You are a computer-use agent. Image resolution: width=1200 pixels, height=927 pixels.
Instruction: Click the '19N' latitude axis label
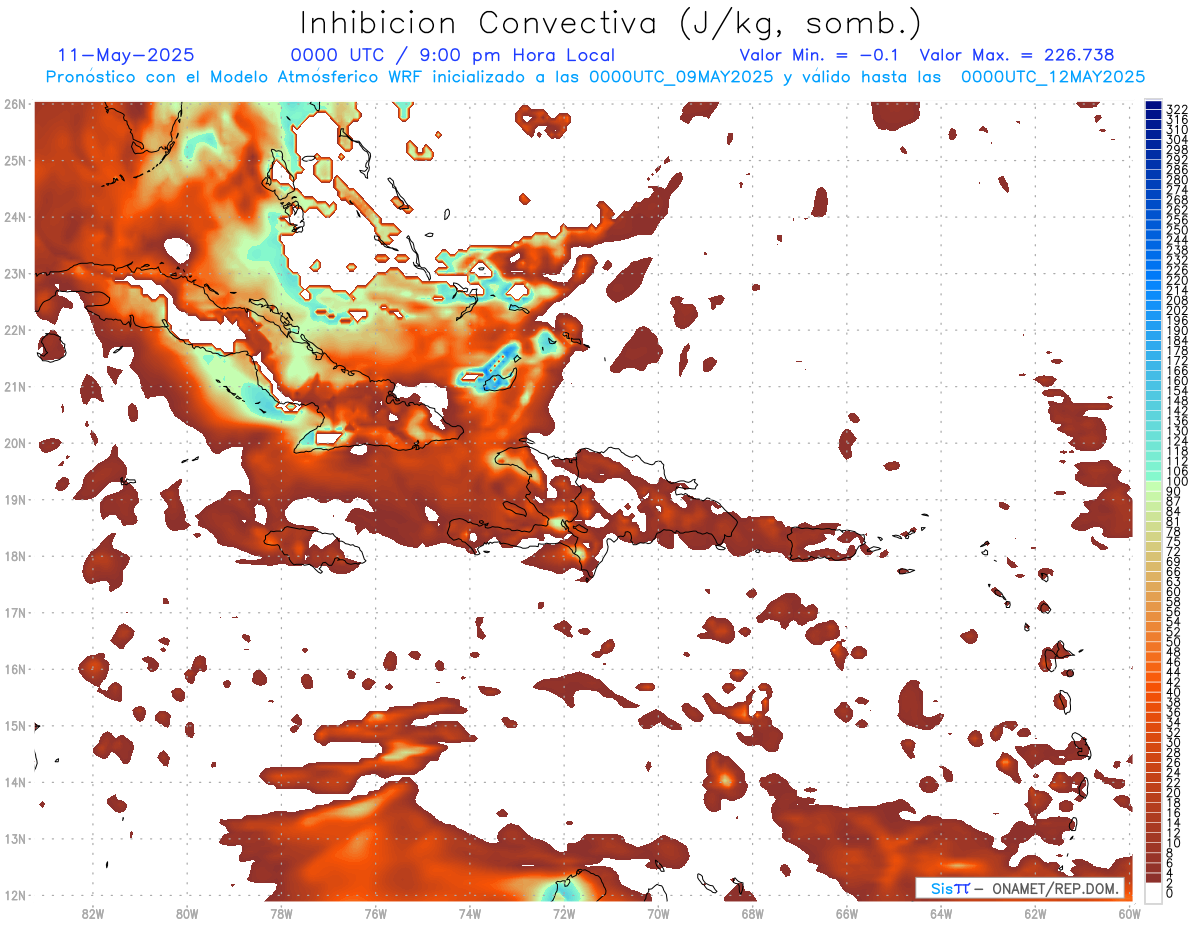tap(14, 499)
